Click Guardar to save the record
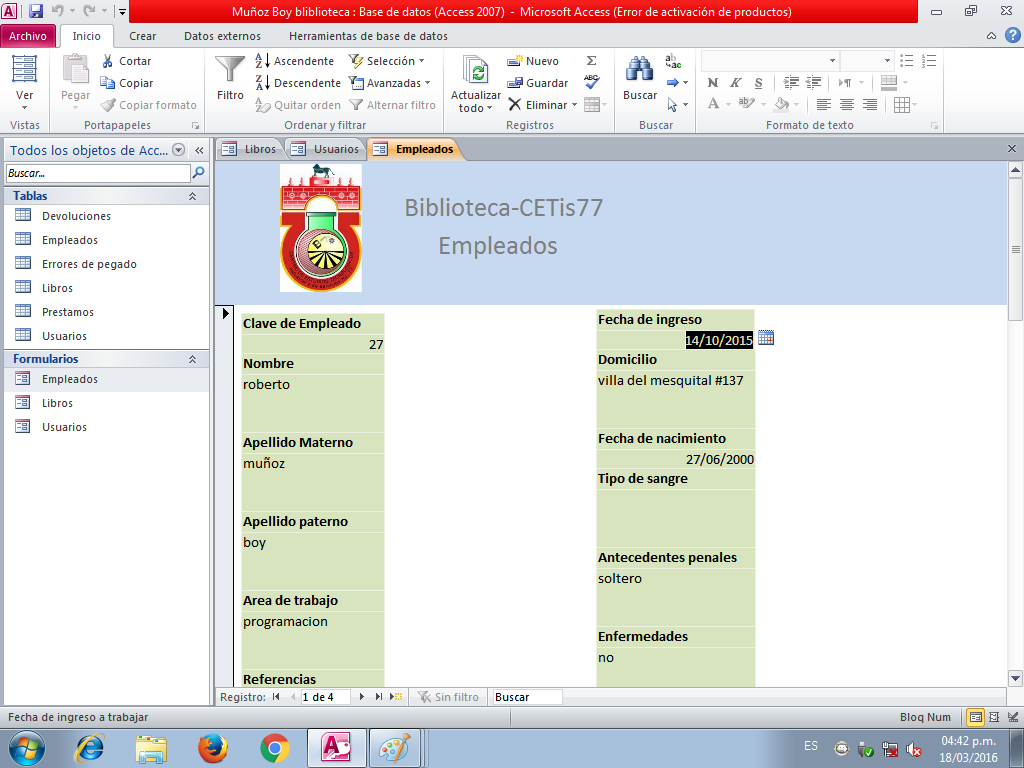 pos(537,83)
